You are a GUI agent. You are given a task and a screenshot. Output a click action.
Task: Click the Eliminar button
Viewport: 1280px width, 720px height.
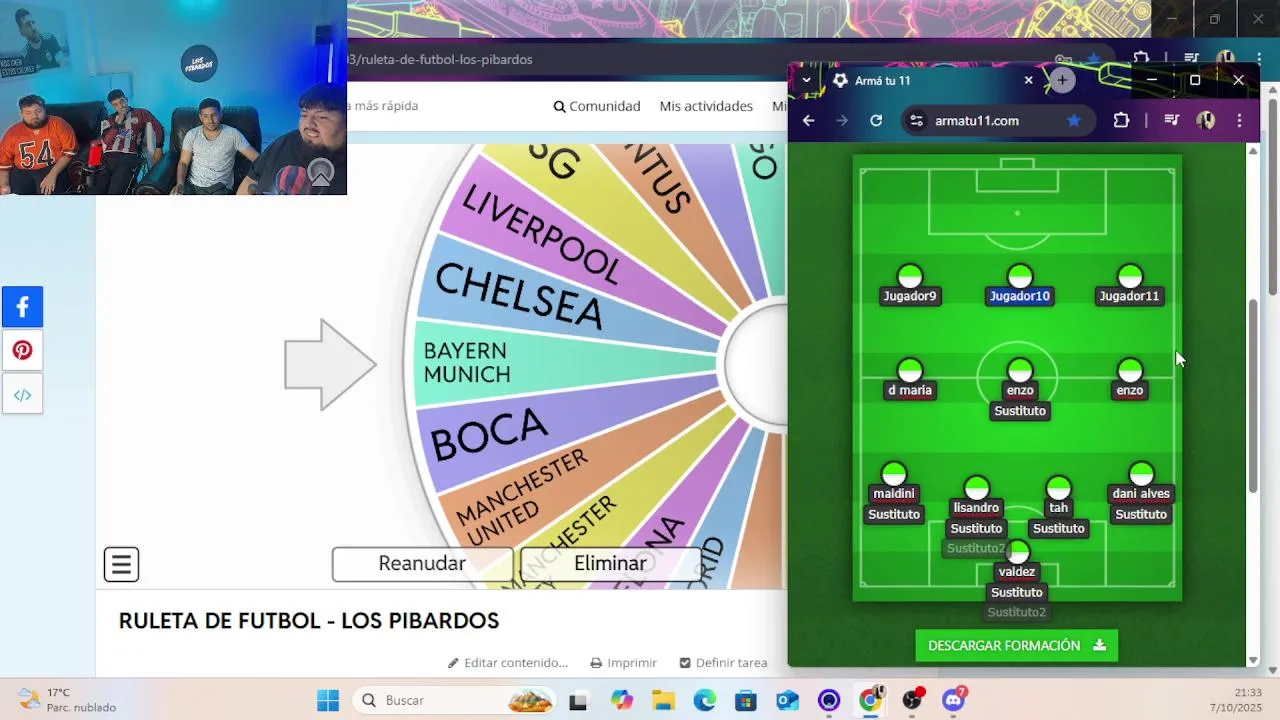(610, 564)
